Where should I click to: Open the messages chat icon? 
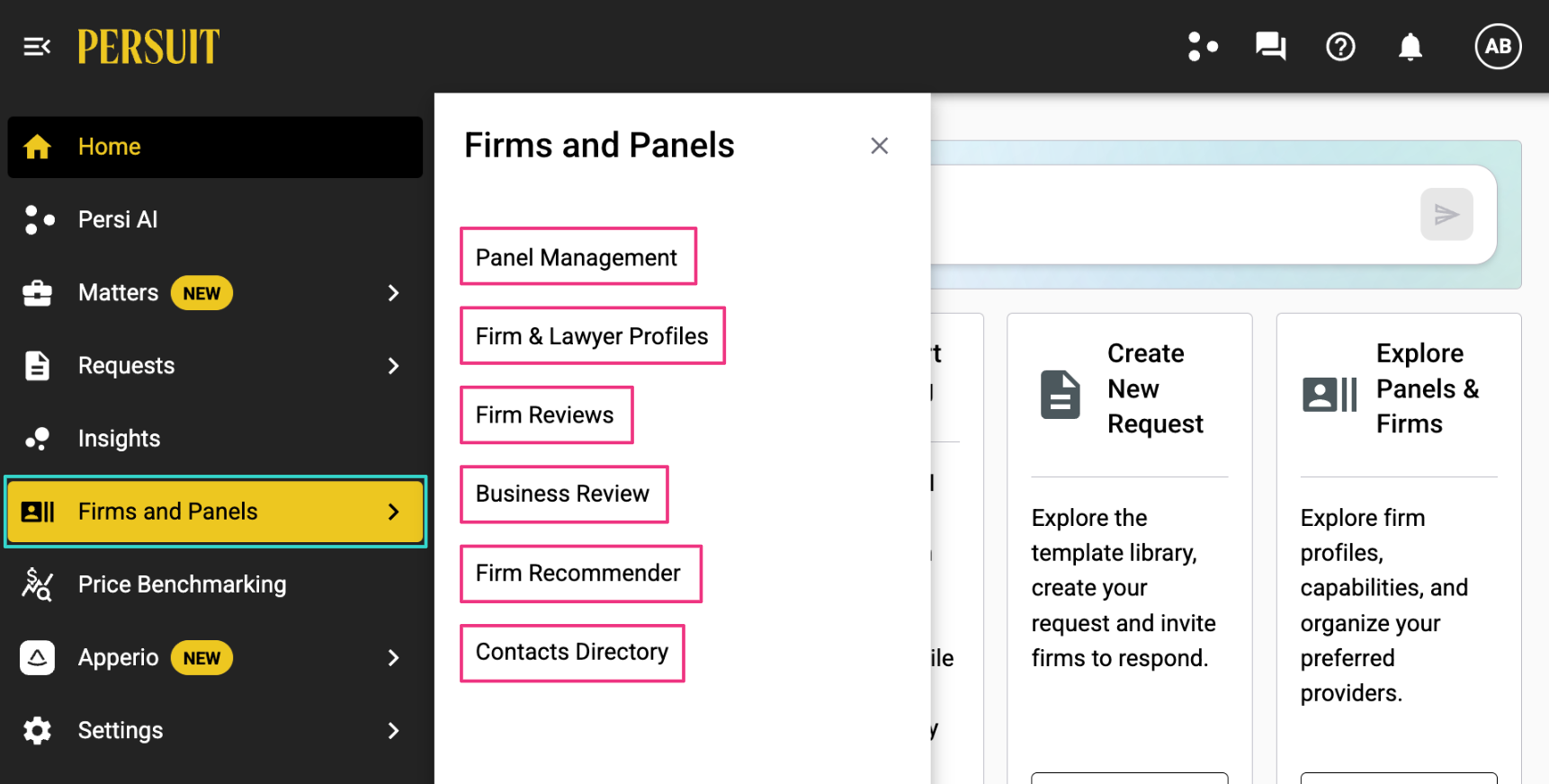(x=1271, y=47)
